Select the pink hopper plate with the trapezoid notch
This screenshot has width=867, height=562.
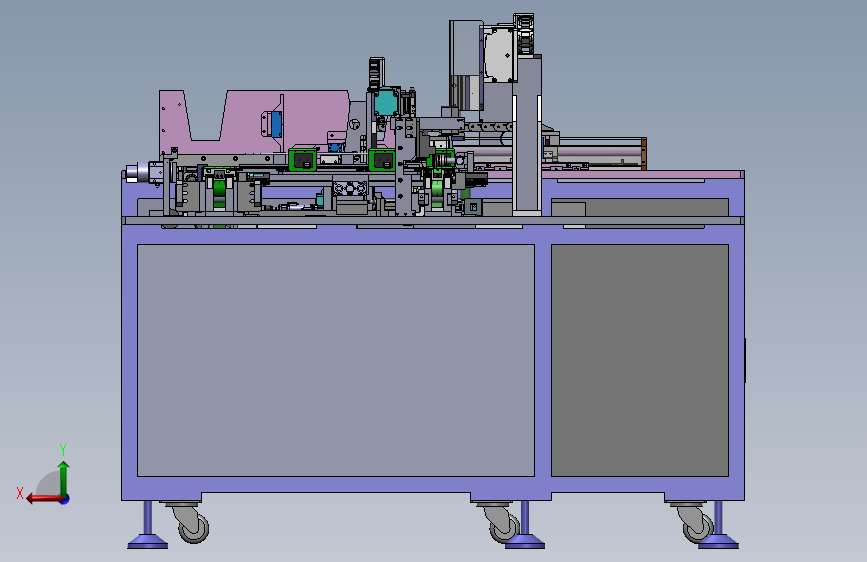[254, 122]
